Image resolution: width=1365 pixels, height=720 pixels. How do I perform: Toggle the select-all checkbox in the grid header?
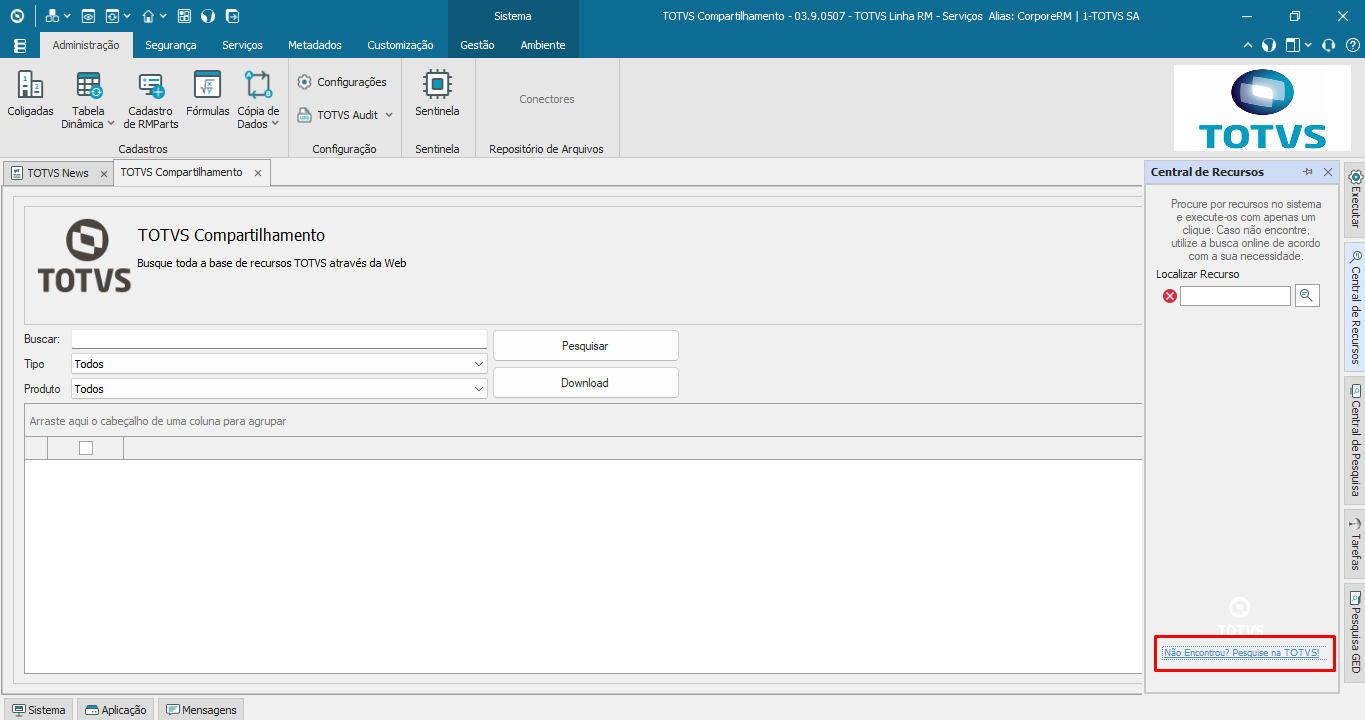coord(86,448)
